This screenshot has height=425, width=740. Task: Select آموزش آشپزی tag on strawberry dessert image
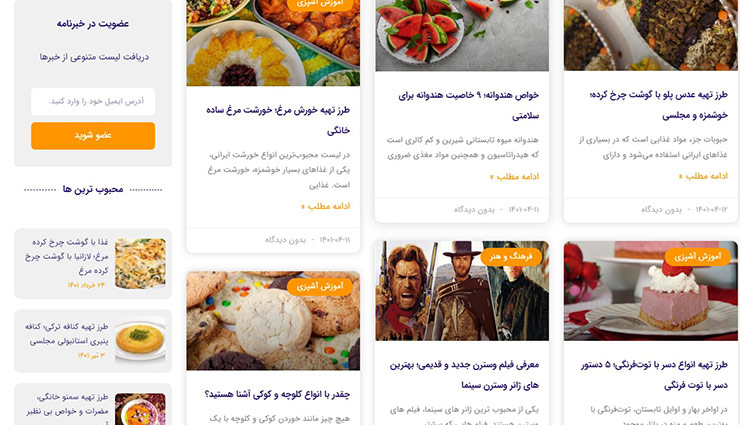click(x=698, y=257)
